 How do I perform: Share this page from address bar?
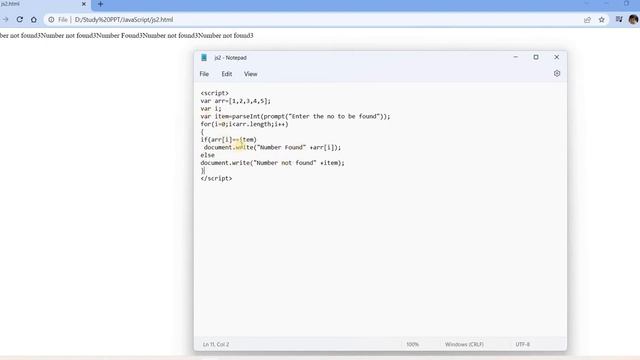[587, 20]
